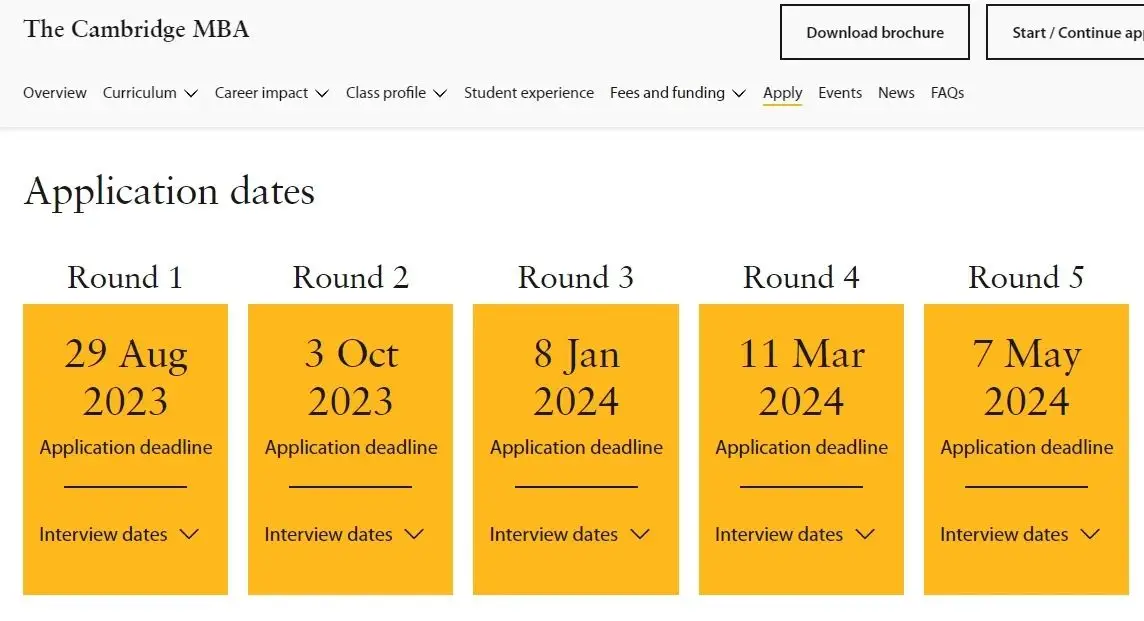Go to the News page
This screenshot has width=1144, height=621.
coord(896,93)
